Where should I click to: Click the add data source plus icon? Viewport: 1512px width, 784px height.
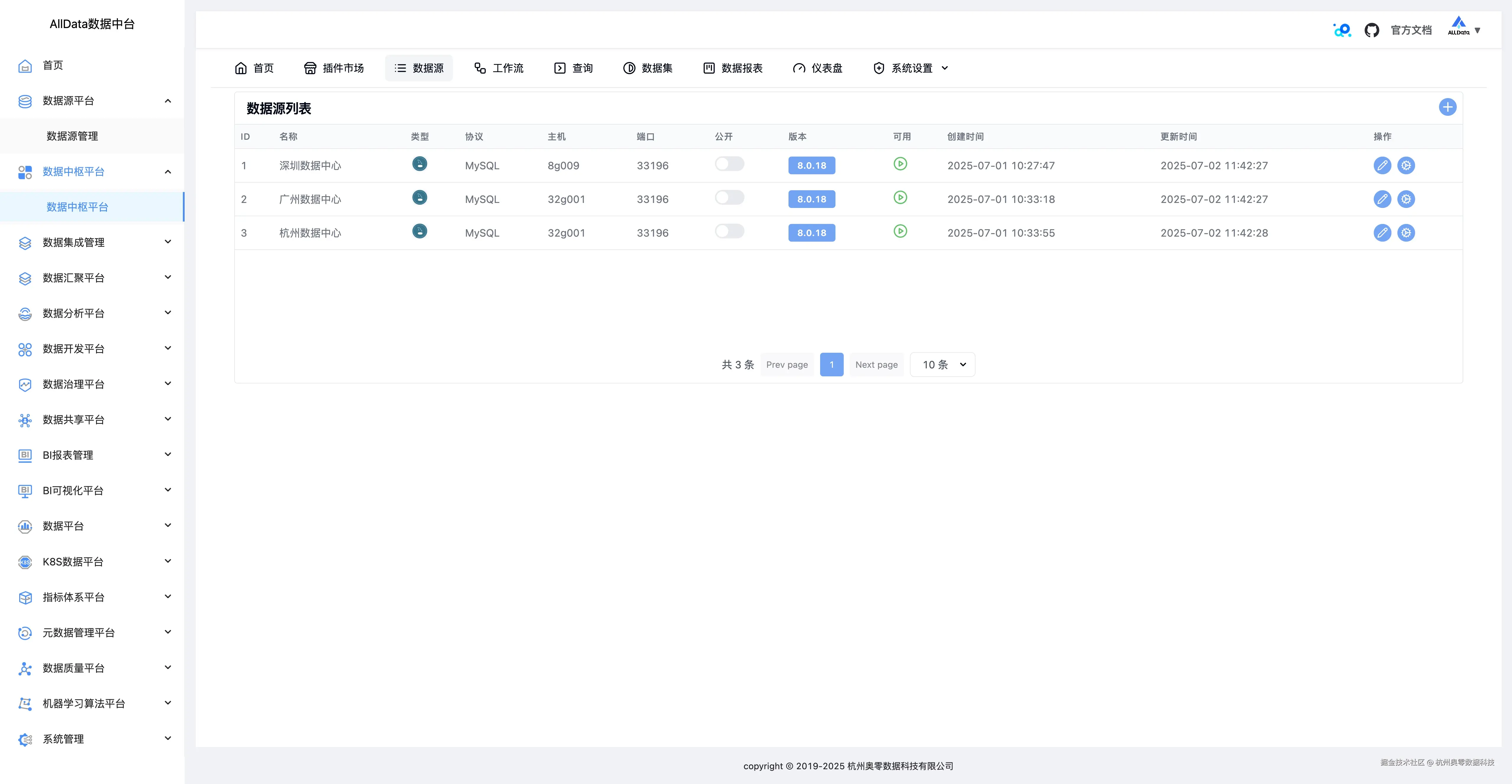(x=1447, y=108)
